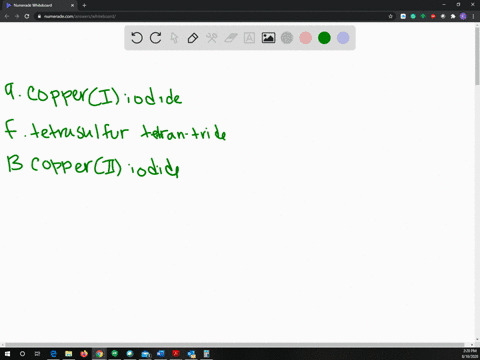This screenshot has height=360, width=480.
Task: Go forward in browser history
Action: (17, 16)
